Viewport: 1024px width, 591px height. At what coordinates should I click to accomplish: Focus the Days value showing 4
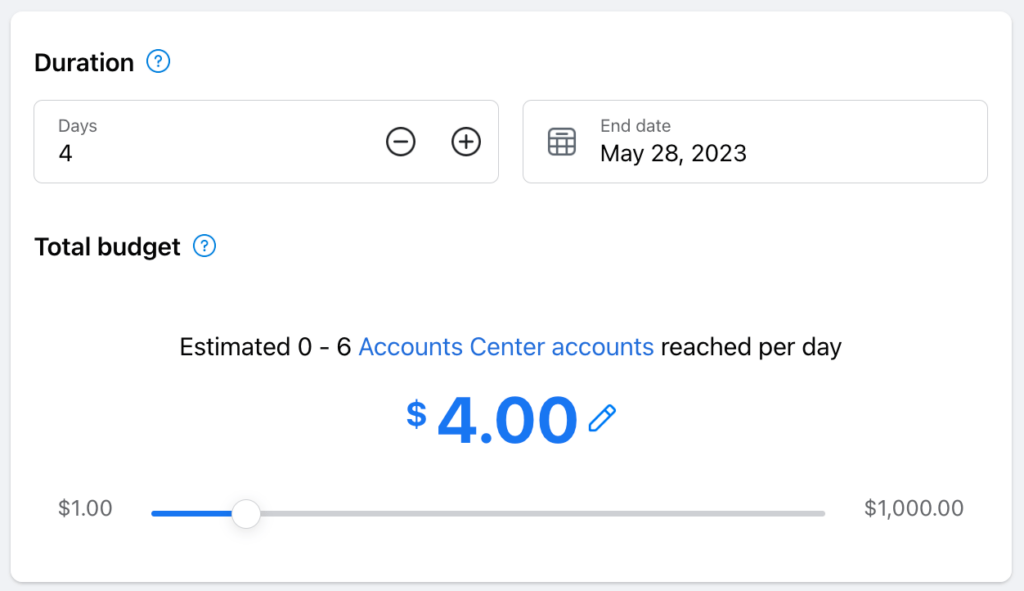point(66,154)
